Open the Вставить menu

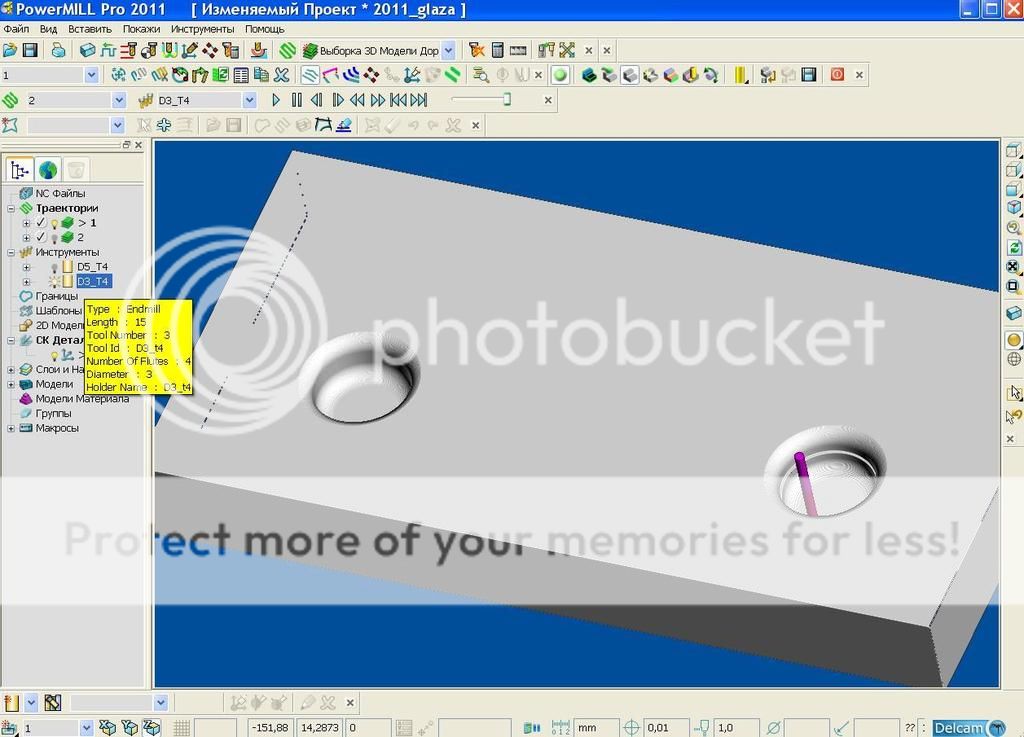click(90, 29)
